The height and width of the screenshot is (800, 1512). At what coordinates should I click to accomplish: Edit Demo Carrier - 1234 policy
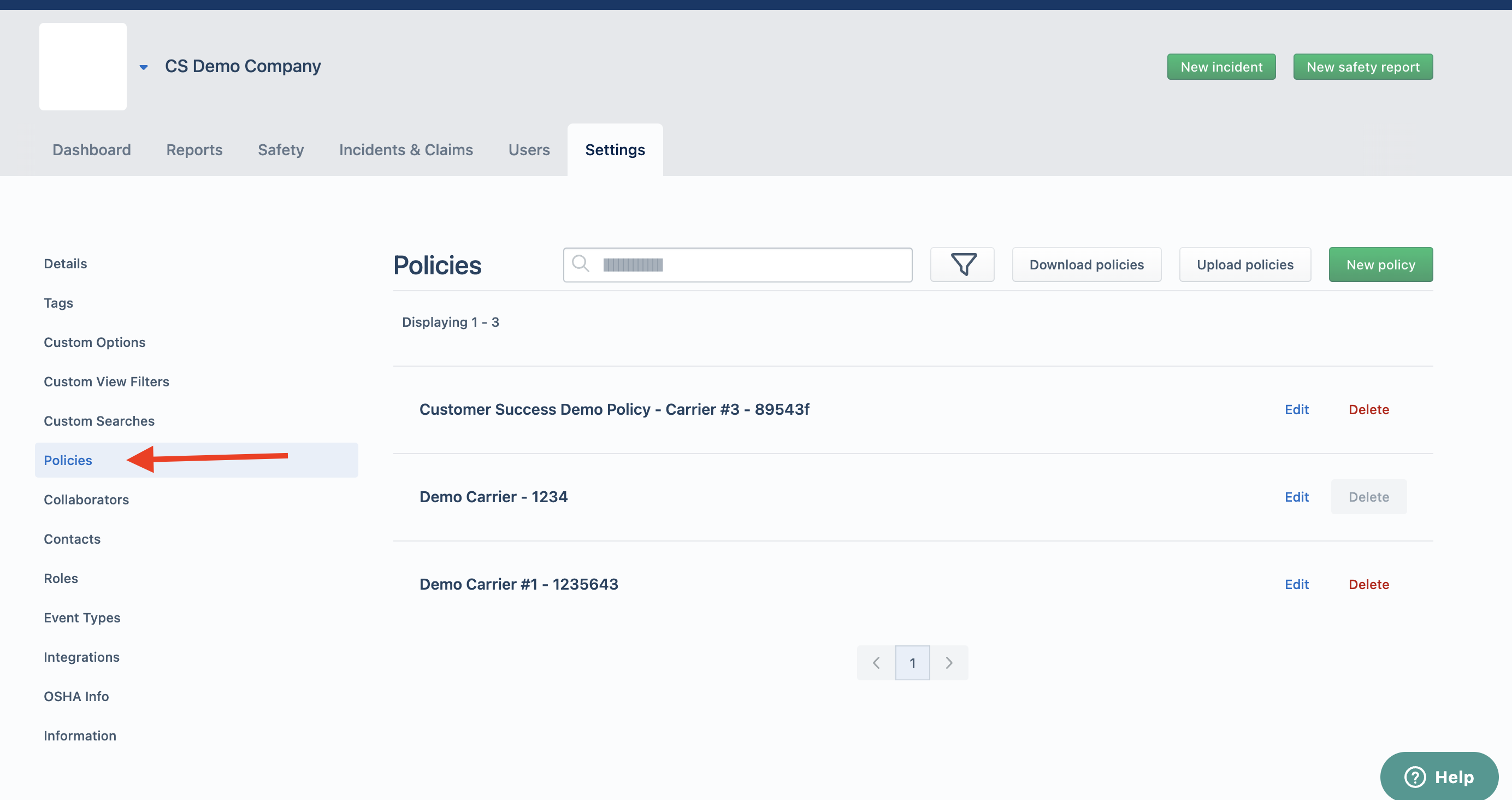(1297, 497)
